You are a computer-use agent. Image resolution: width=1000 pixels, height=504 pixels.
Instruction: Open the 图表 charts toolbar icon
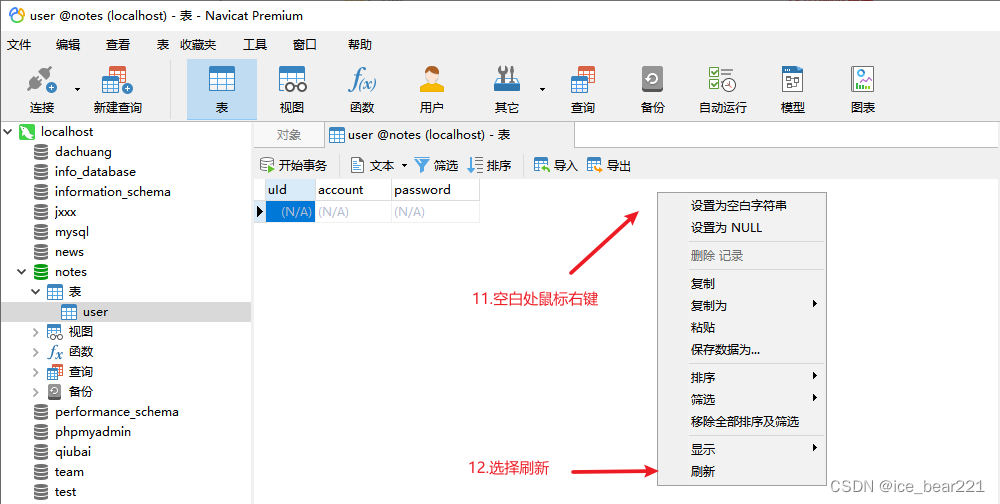click(863, 80)
